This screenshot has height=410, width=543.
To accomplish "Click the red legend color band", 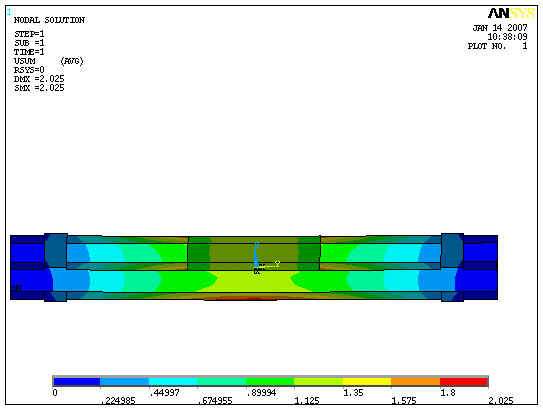I will tap(464, 382).
